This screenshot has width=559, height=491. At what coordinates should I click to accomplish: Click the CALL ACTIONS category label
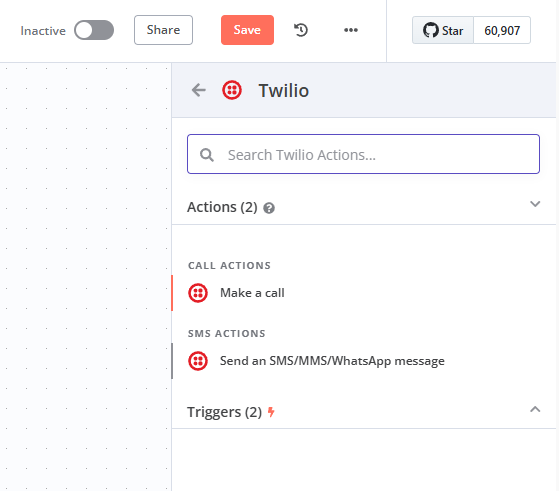229,265
